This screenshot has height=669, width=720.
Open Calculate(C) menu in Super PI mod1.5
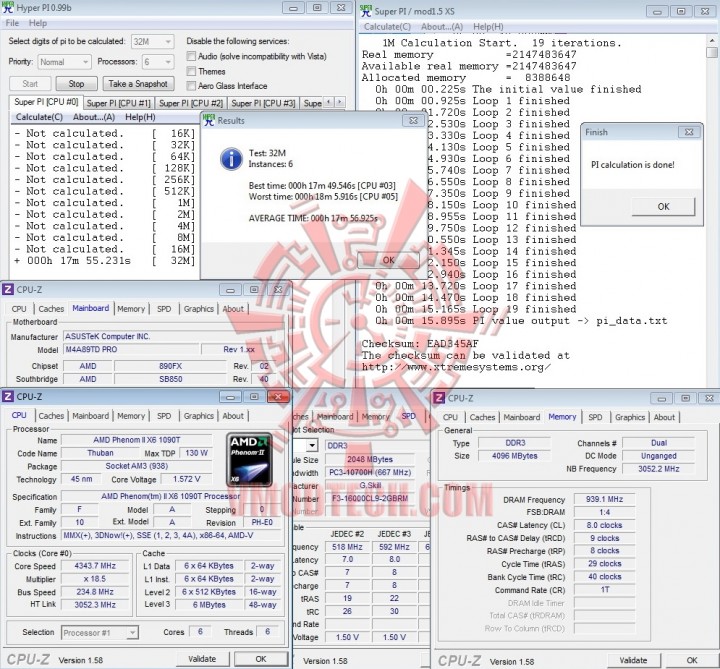tap(387, 27)
